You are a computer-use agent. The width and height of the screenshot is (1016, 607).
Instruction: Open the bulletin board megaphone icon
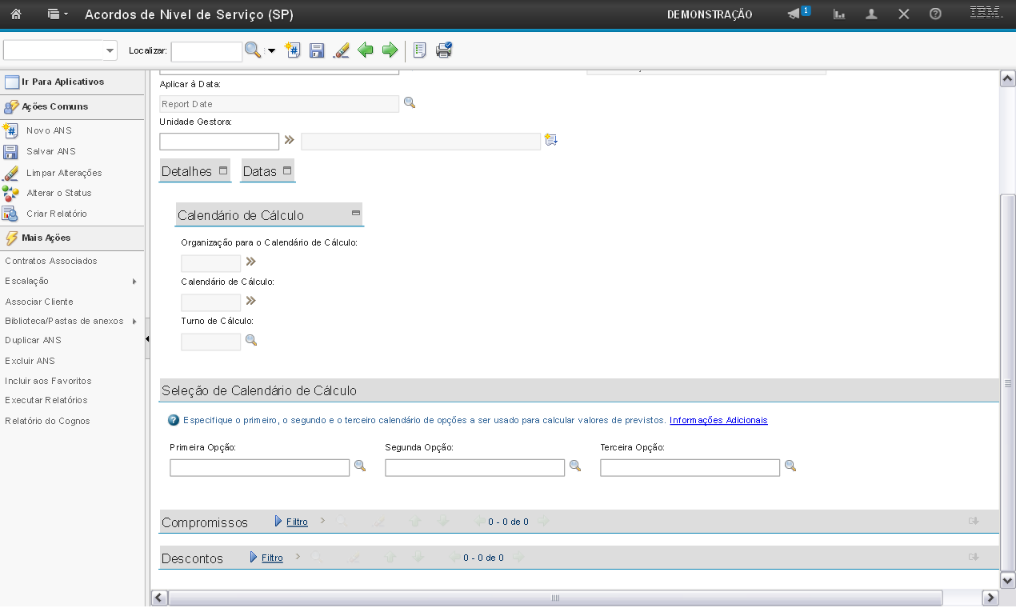797,14
